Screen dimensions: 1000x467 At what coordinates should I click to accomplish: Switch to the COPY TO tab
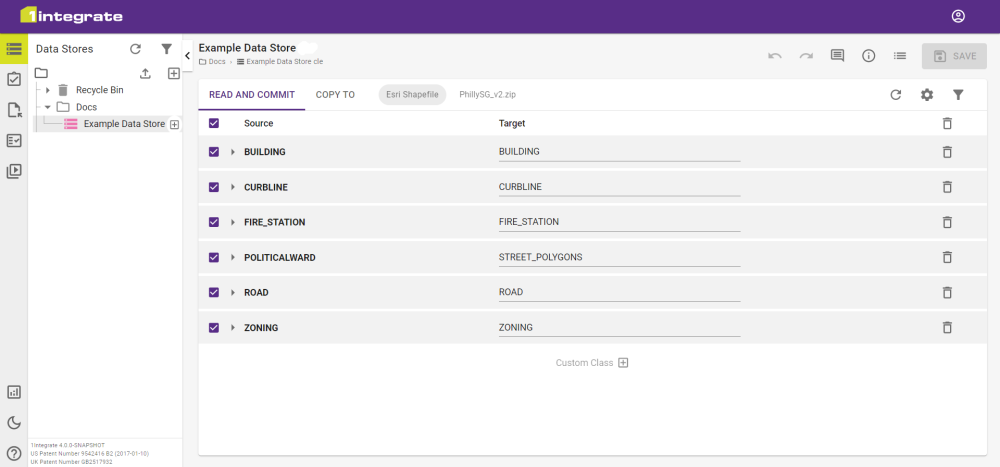(335, 95)
